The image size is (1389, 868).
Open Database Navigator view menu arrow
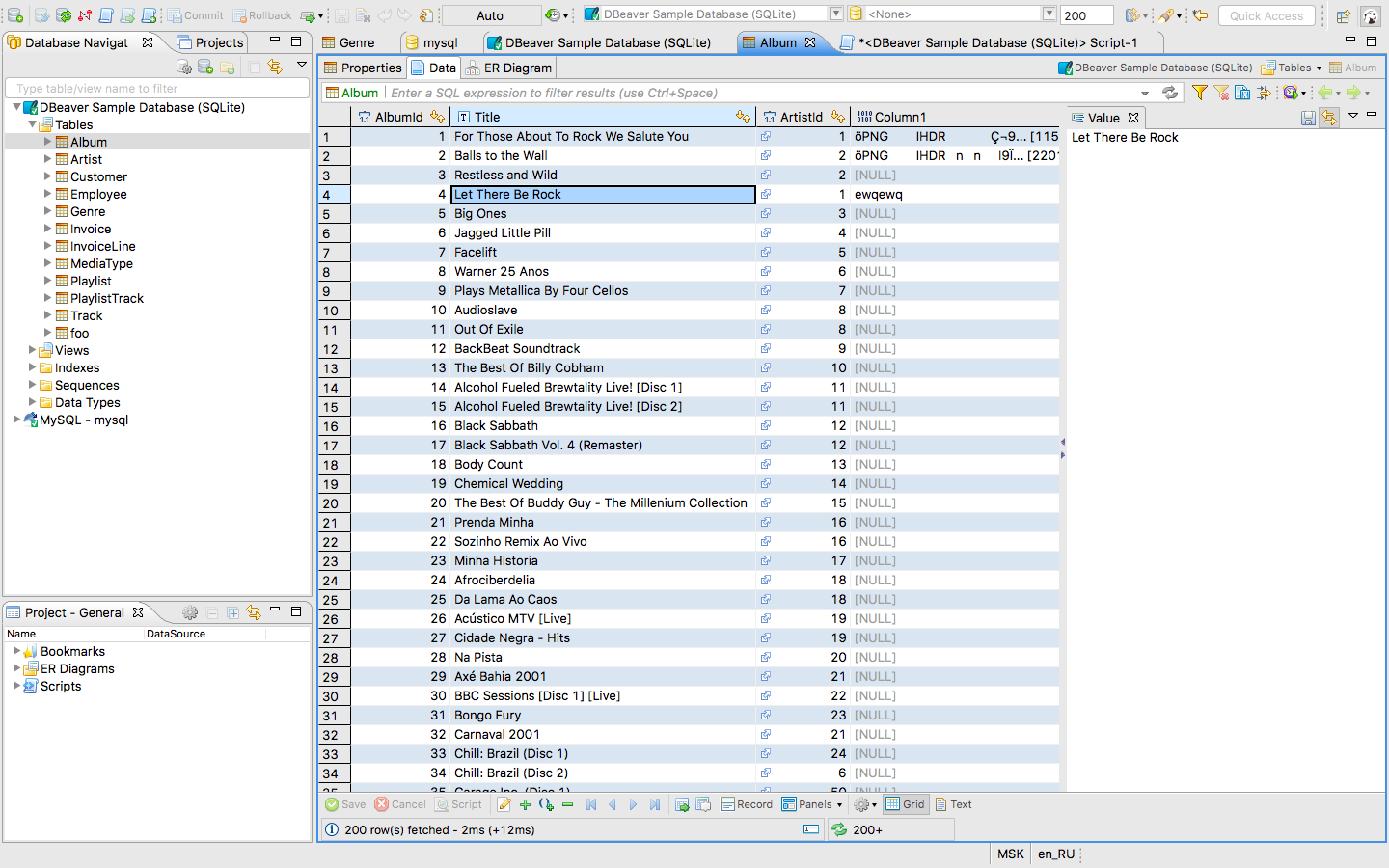pyautogui.click(x=302, y=66)
